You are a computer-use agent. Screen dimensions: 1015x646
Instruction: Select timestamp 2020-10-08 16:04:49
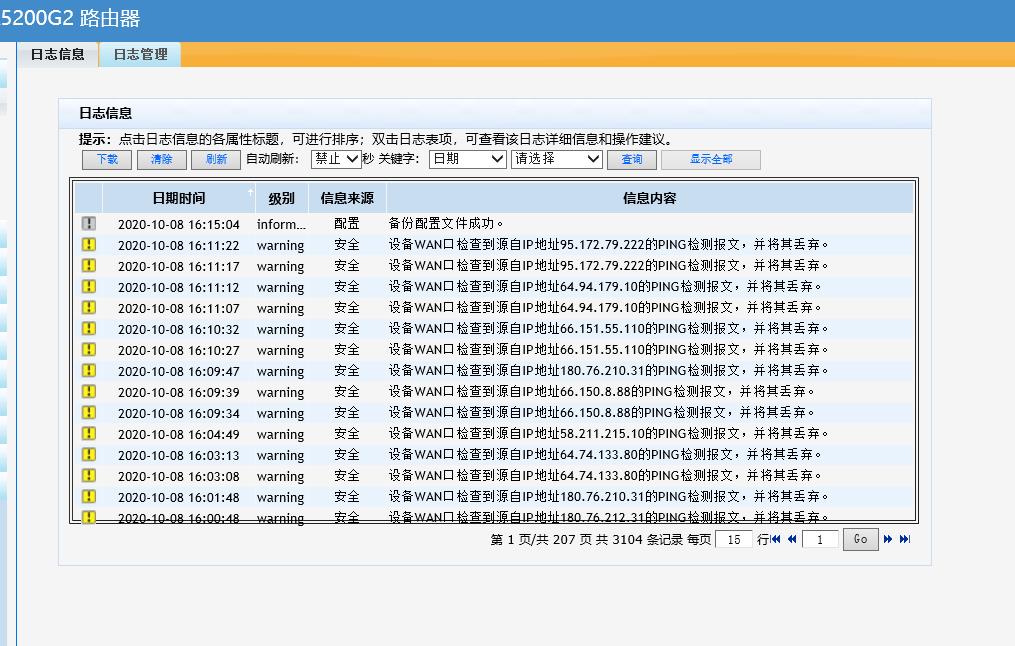click(x=179, y=434)
